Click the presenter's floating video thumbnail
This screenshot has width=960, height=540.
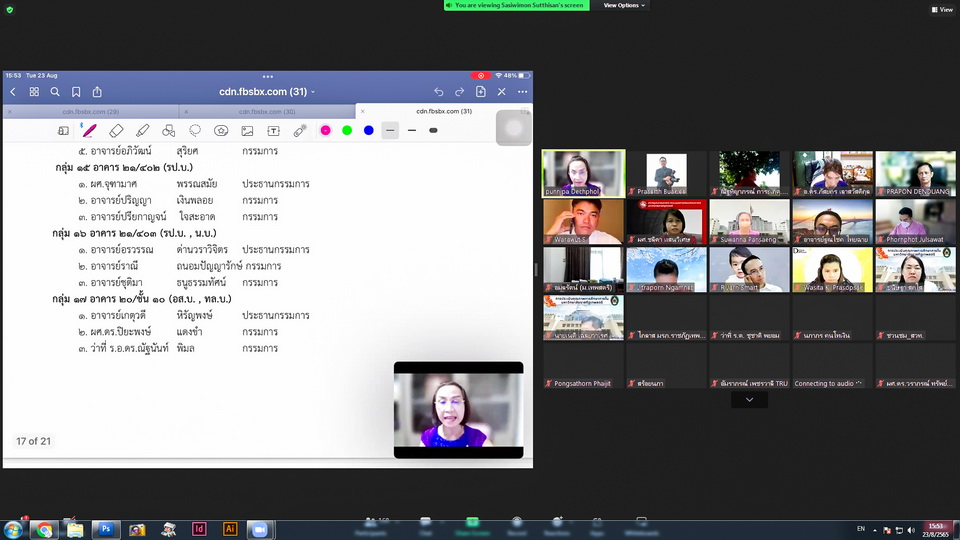pos(459,410)
